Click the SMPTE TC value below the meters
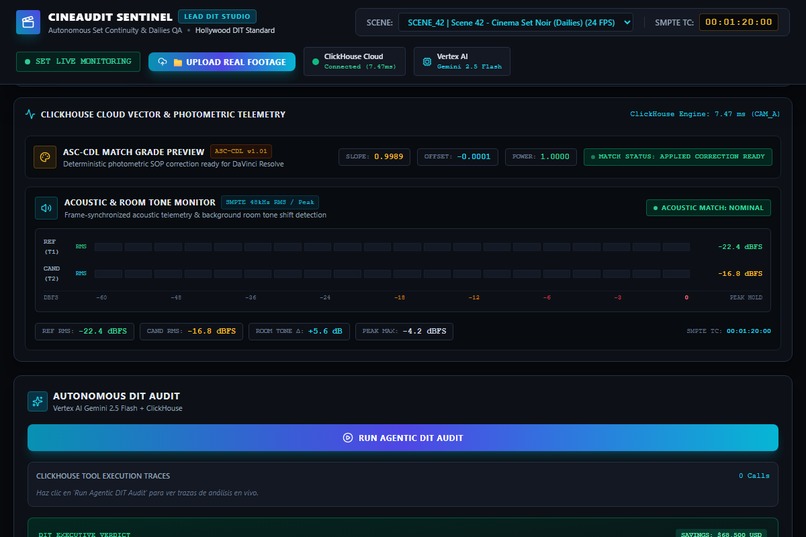The image size is (806, 537). 748,331
